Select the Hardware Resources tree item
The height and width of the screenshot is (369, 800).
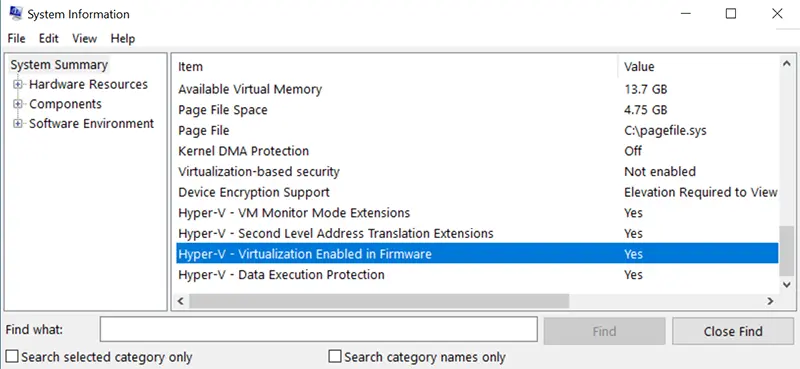(x=88, y=84)
